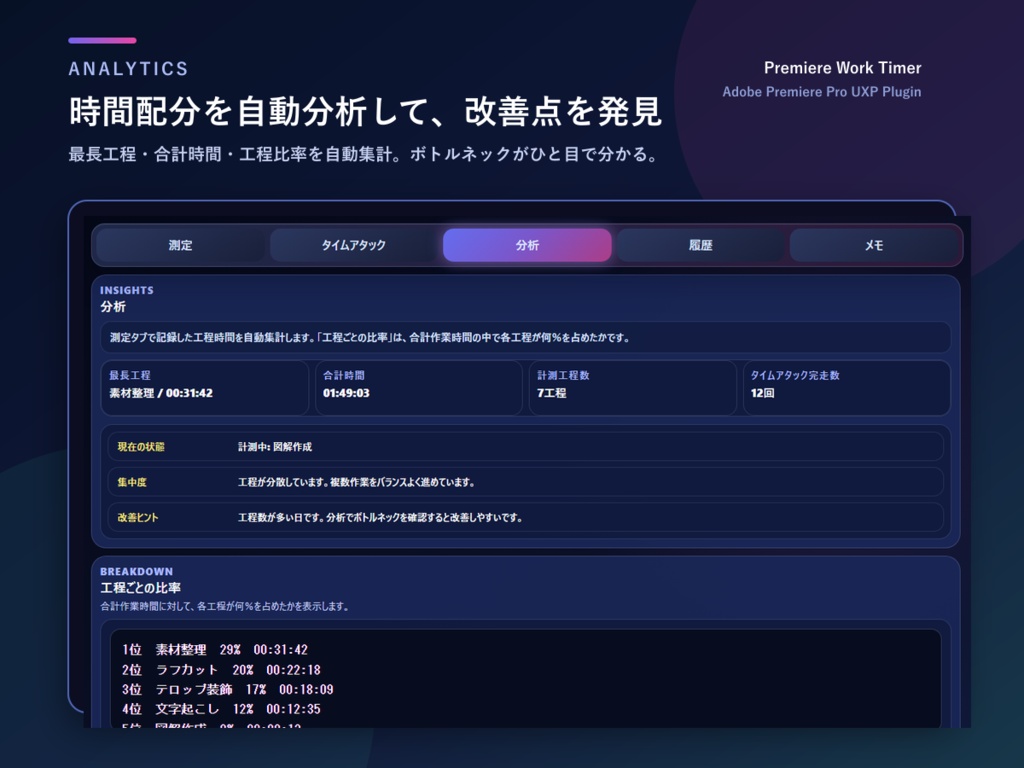Select the 集中度 row
Screen dimensions: 1024x768
526,482
